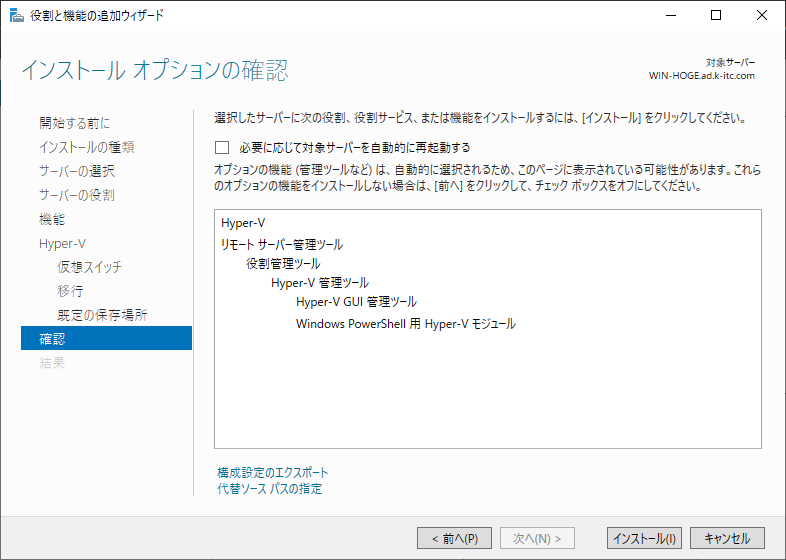
Task: Open the 機能 step in the sidebar
Action: point(52,219)
